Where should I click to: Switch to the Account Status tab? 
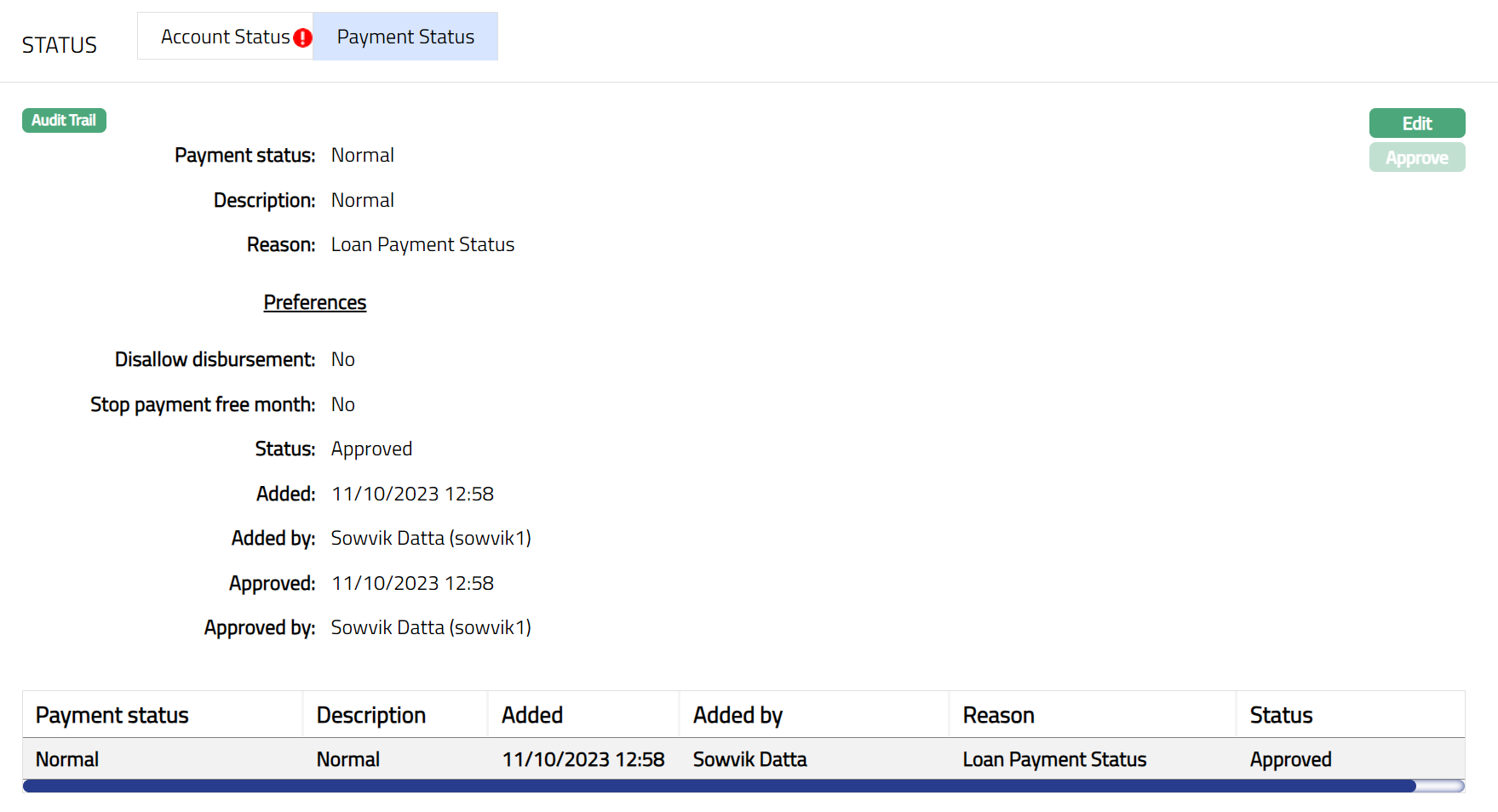[x=225, y=37]
